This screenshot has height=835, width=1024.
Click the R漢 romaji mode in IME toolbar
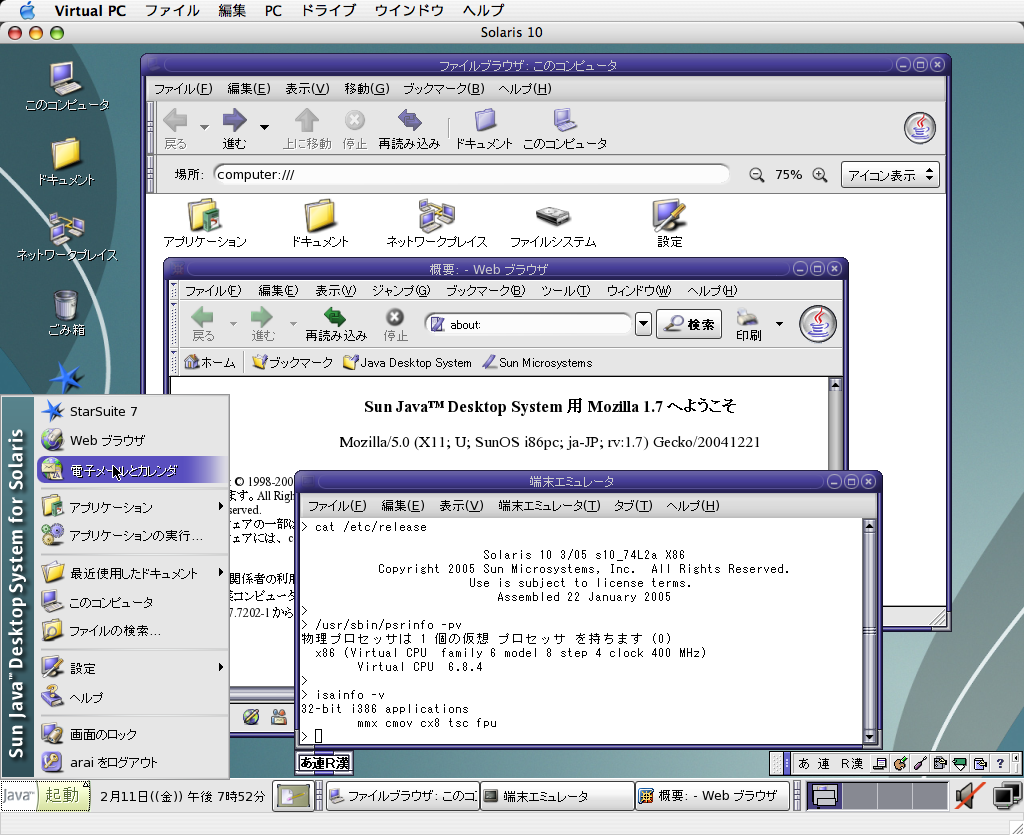pos(852,763)
